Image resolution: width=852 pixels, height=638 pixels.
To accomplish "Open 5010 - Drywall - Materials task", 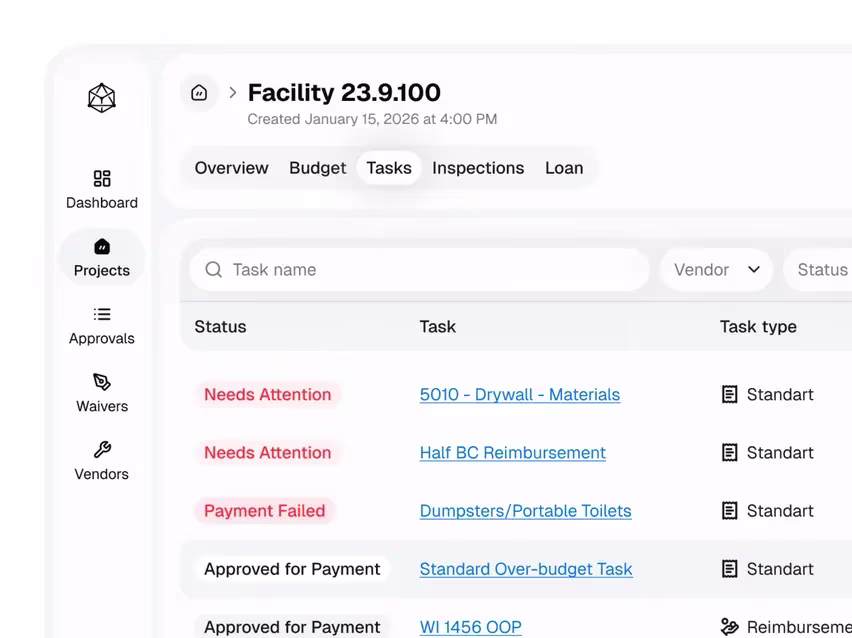I will [x=519, y=395].
